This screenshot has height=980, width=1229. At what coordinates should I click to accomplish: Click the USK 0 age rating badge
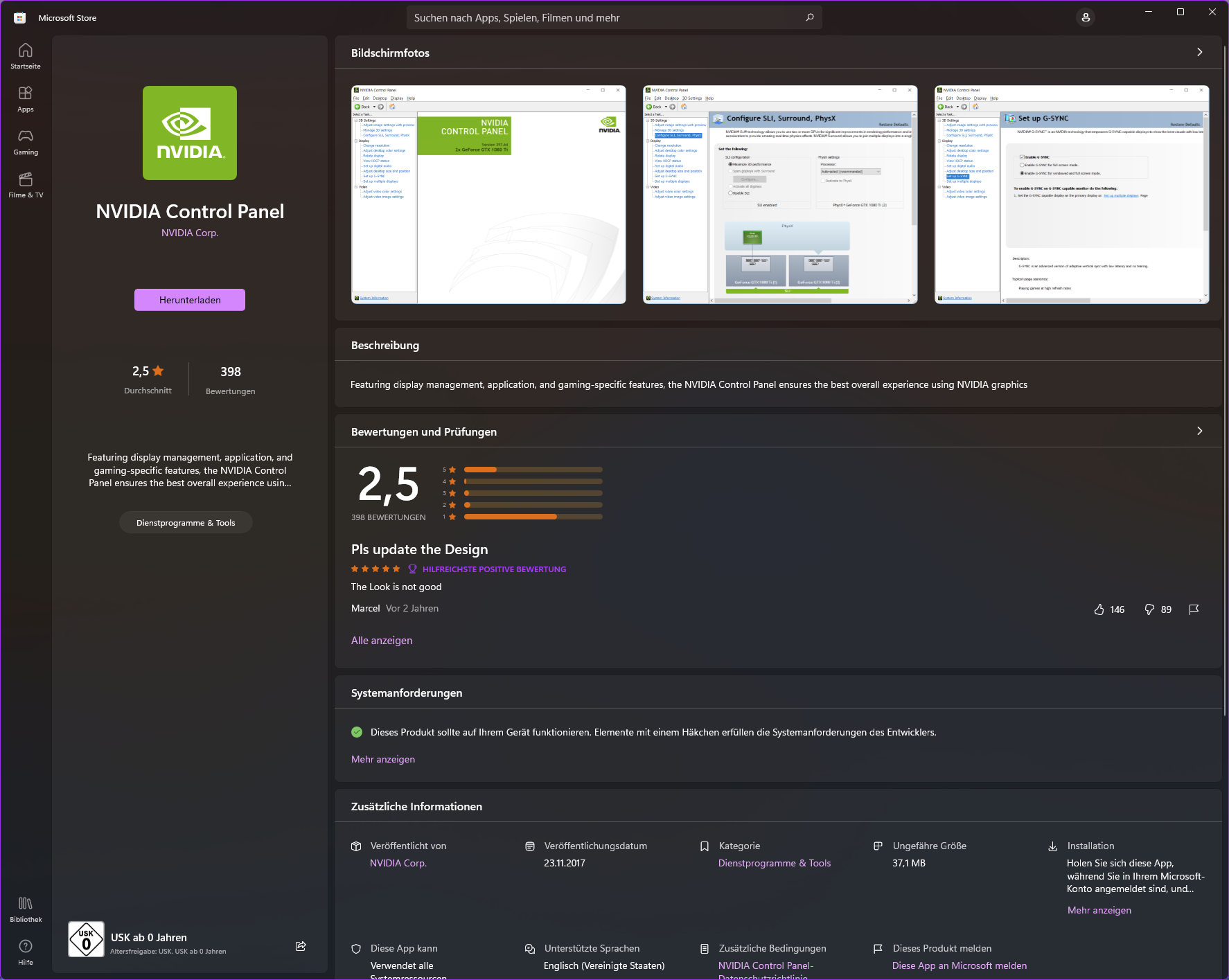click(x=86, y=939)
